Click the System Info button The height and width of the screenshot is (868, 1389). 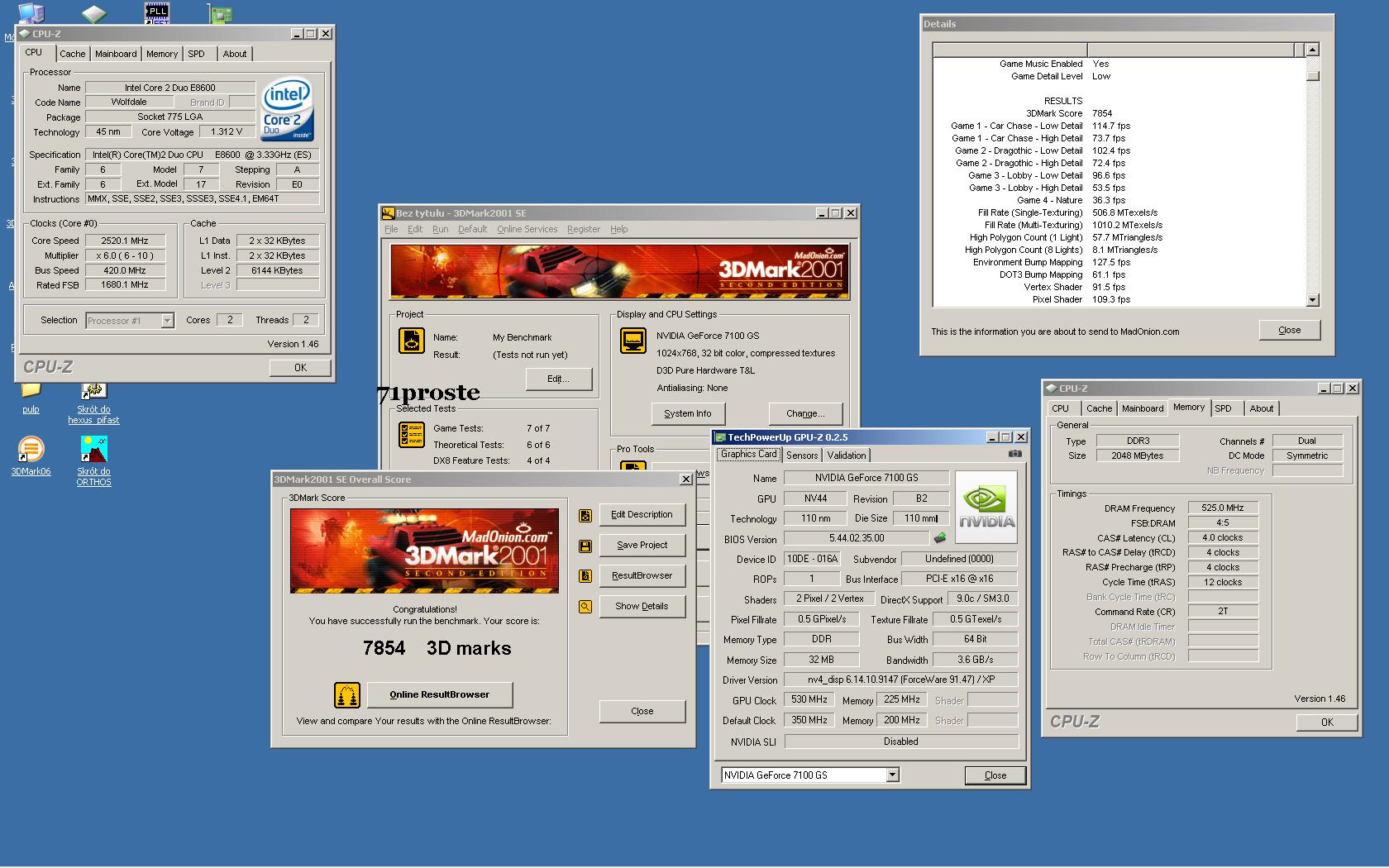pyautogui.click(x=687, y=414)
